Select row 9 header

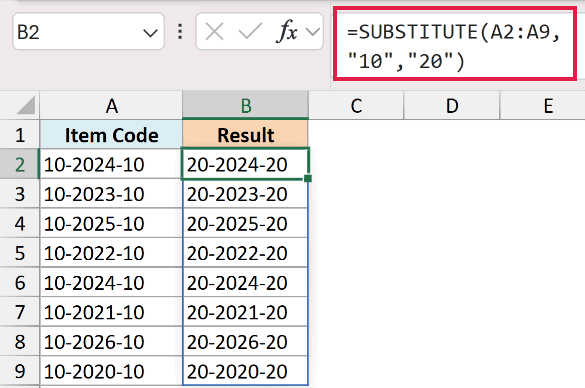(x=20, y=371)
